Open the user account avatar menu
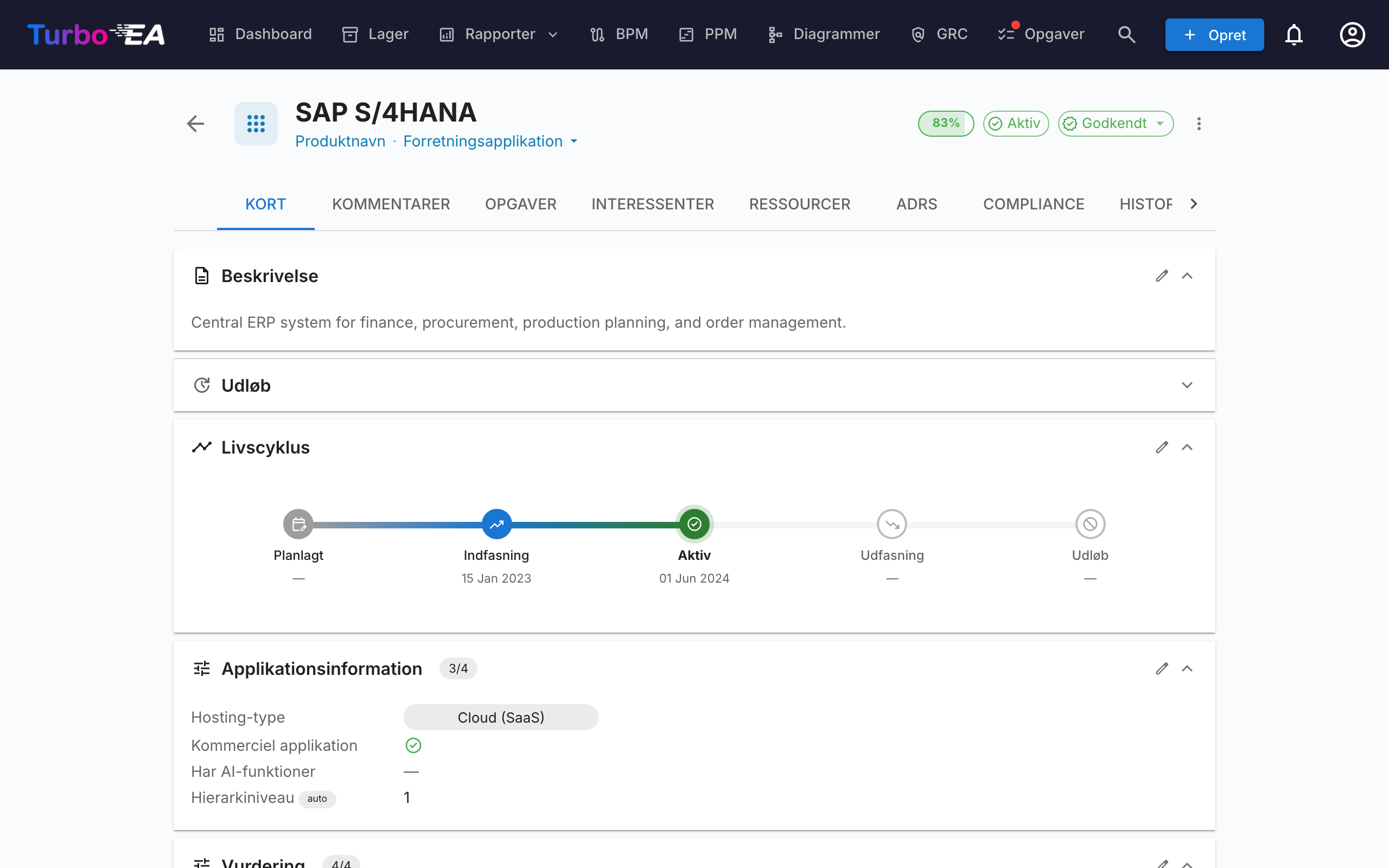 1352,34
